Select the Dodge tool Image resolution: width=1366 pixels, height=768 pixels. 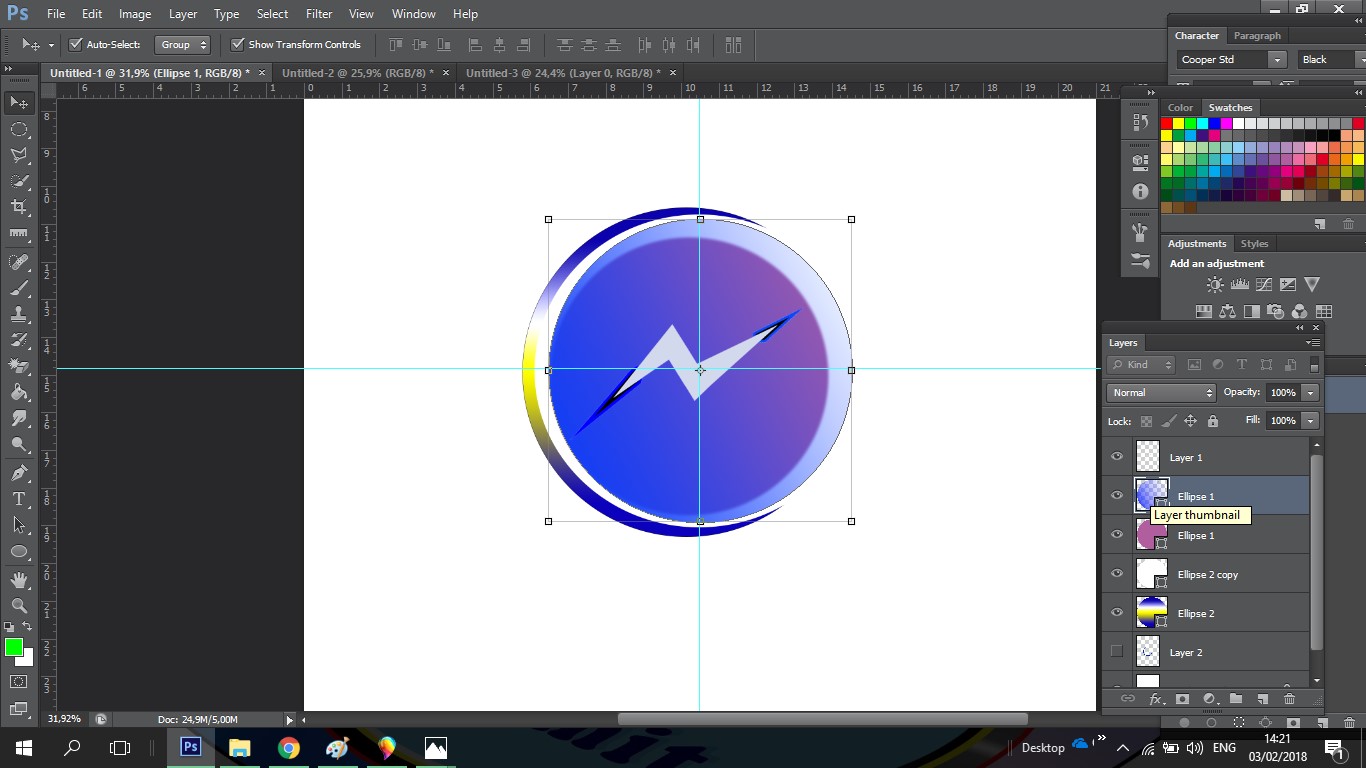[19, 444]
